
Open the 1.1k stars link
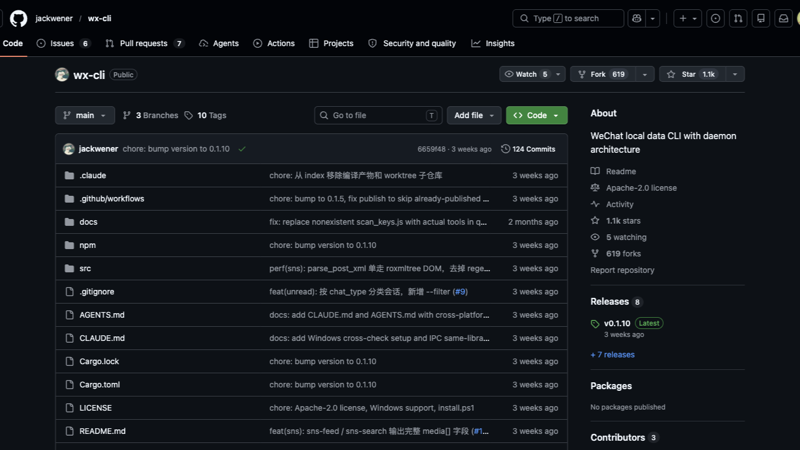click(x=623, y=221)
